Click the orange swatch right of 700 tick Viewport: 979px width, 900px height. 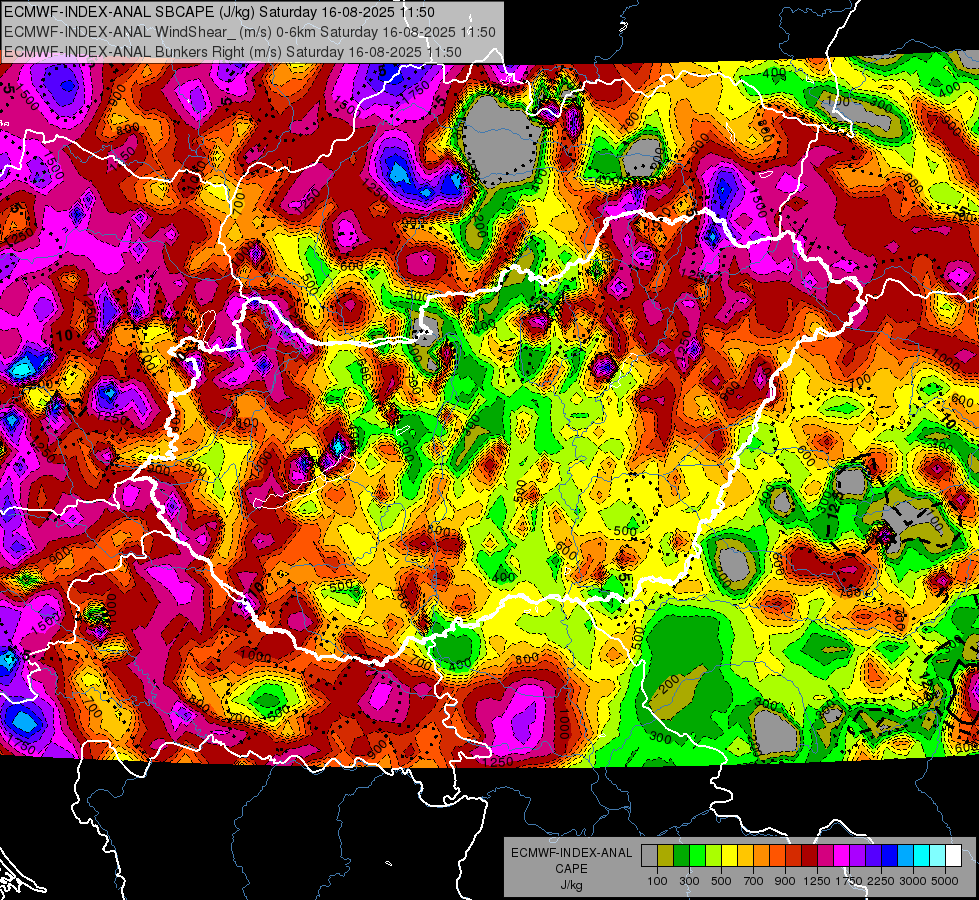tap(762, 855)
